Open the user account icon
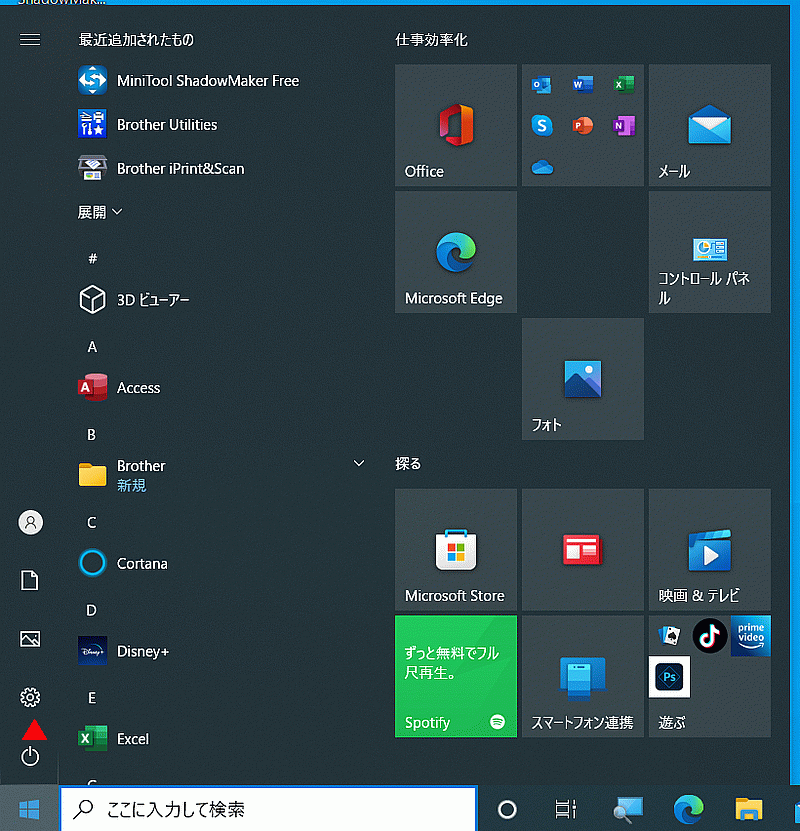Viewport: 800px width, 831px height. [30, 523]
